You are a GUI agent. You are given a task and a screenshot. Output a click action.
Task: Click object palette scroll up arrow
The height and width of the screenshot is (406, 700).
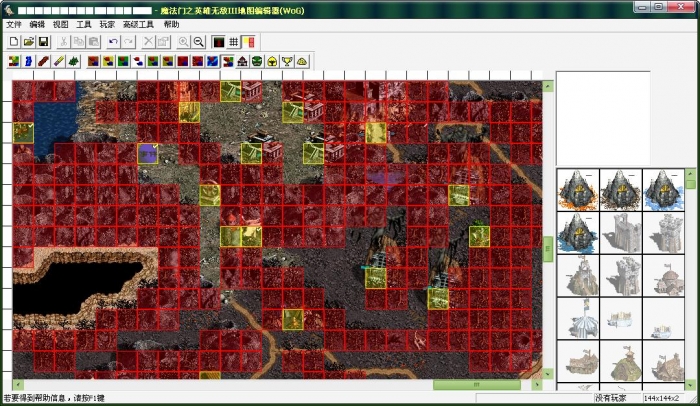[690, 173]
